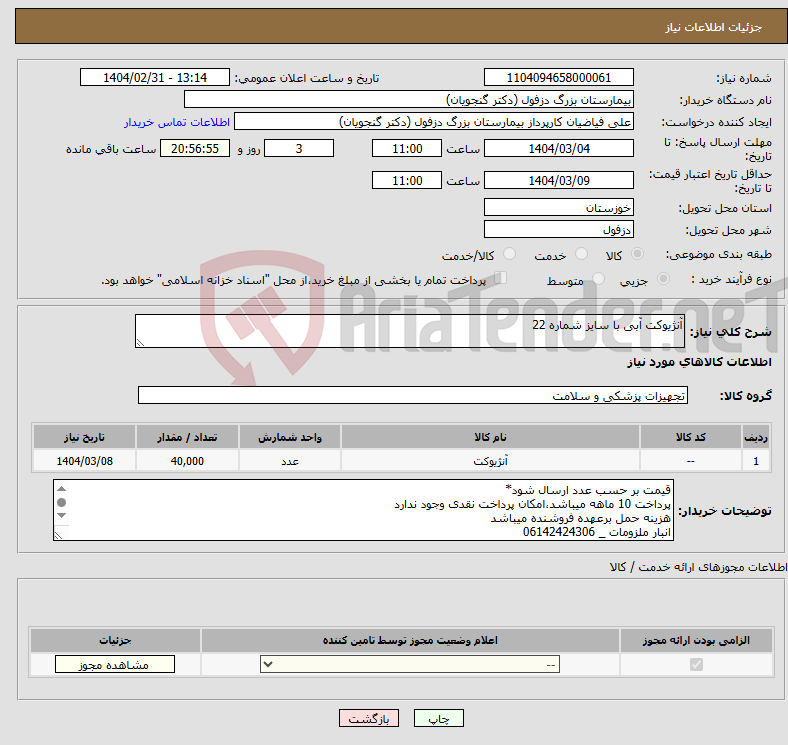Click the need date cell 1404/03/08
788x745 pixels.
point(84,461)
